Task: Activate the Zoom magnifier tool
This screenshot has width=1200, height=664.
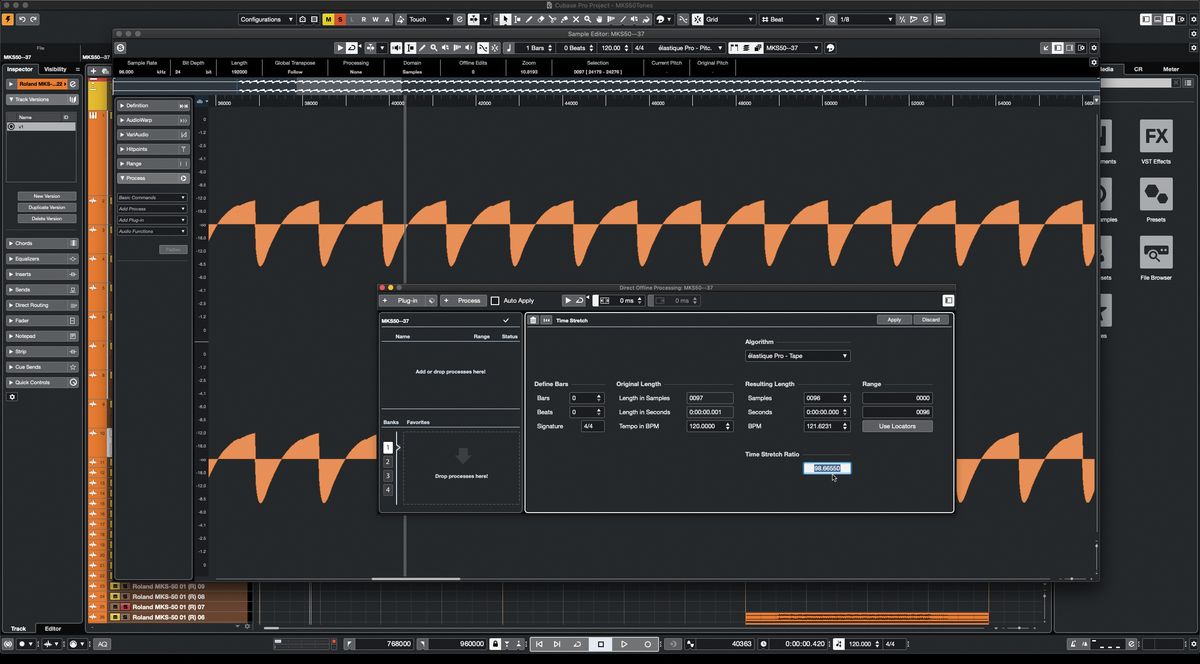Action: coord(587,19)
